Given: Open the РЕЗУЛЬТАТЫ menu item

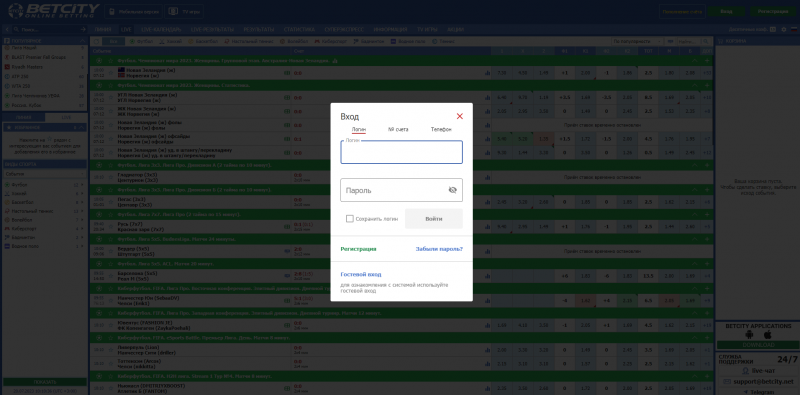Looking at the screenshot, I should tap(259, 30).
